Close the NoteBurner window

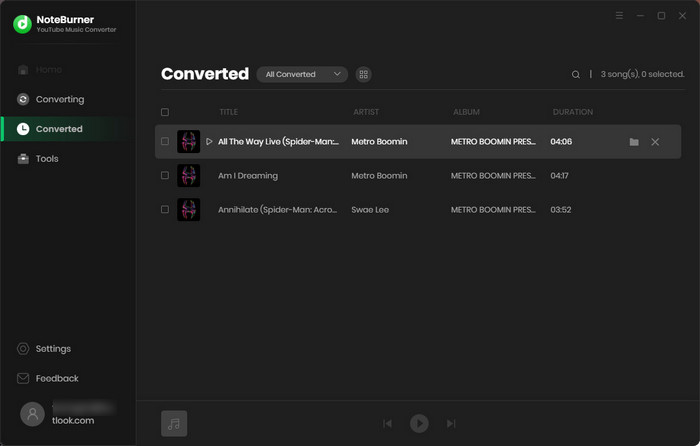[x=682, y=16]
